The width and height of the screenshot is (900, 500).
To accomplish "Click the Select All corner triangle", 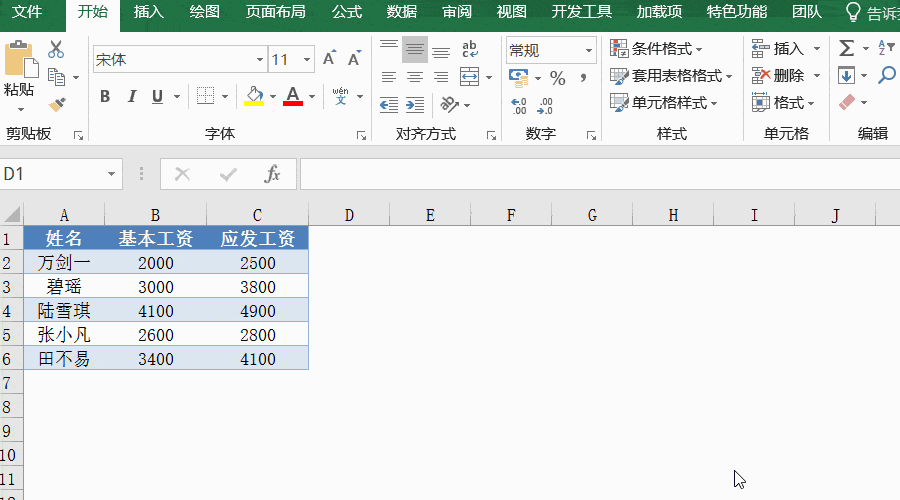I will tap(12, 215).
